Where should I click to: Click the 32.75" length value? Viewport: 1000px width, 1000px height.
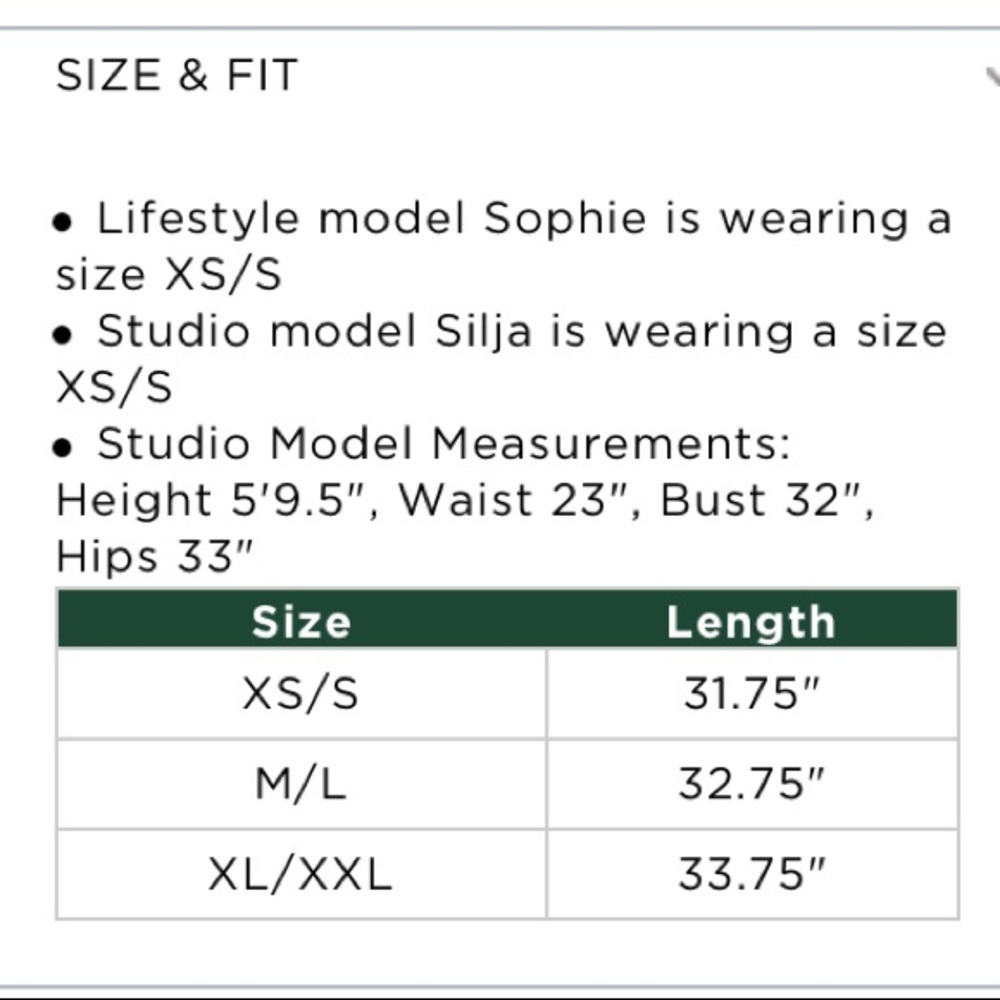click(x=752, y=784)
